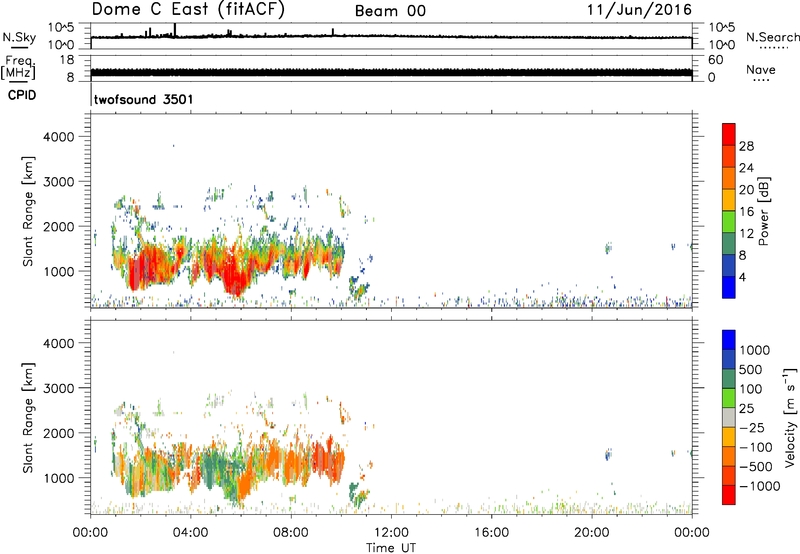The image size is (800, 554).
Task: Click the '16' power scale value
Action: (746, 212)
